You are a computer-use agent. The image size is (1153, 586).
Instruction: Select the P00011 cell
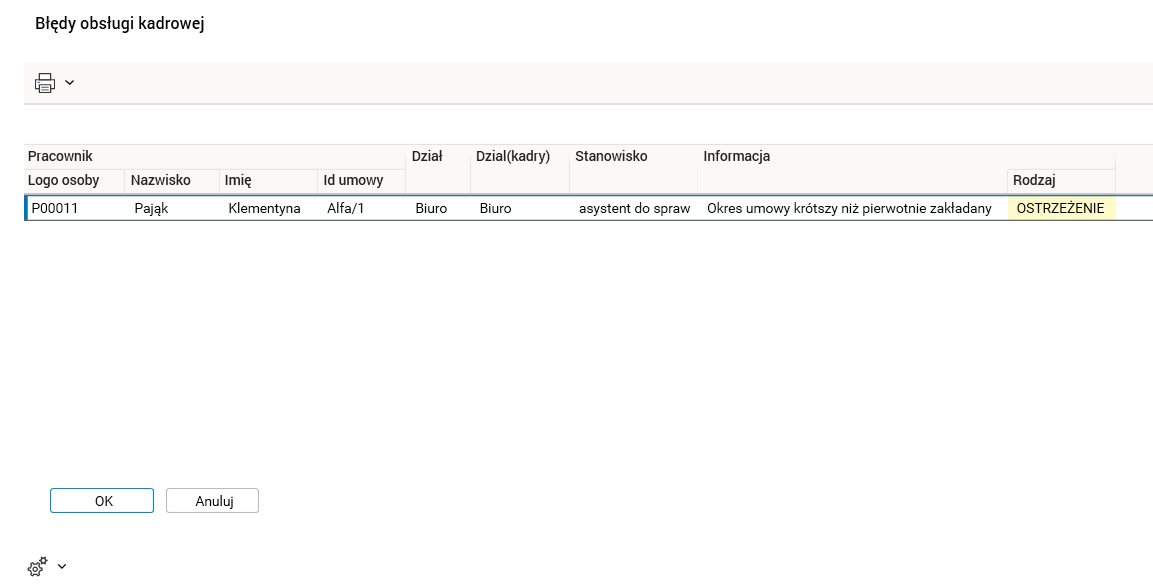point(76,208)
